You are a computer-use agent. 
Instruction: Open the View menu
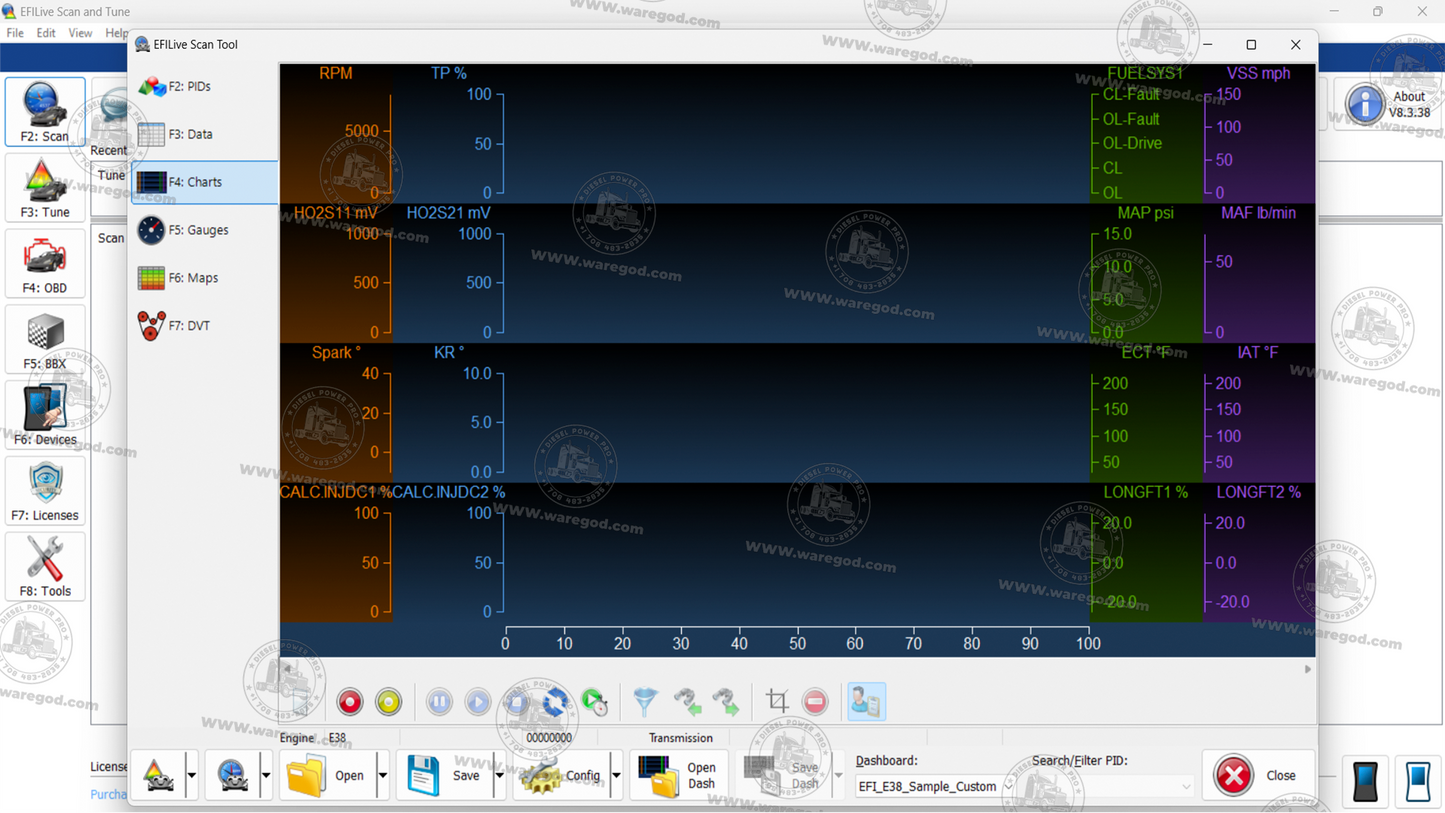click(x=80, y=33)
